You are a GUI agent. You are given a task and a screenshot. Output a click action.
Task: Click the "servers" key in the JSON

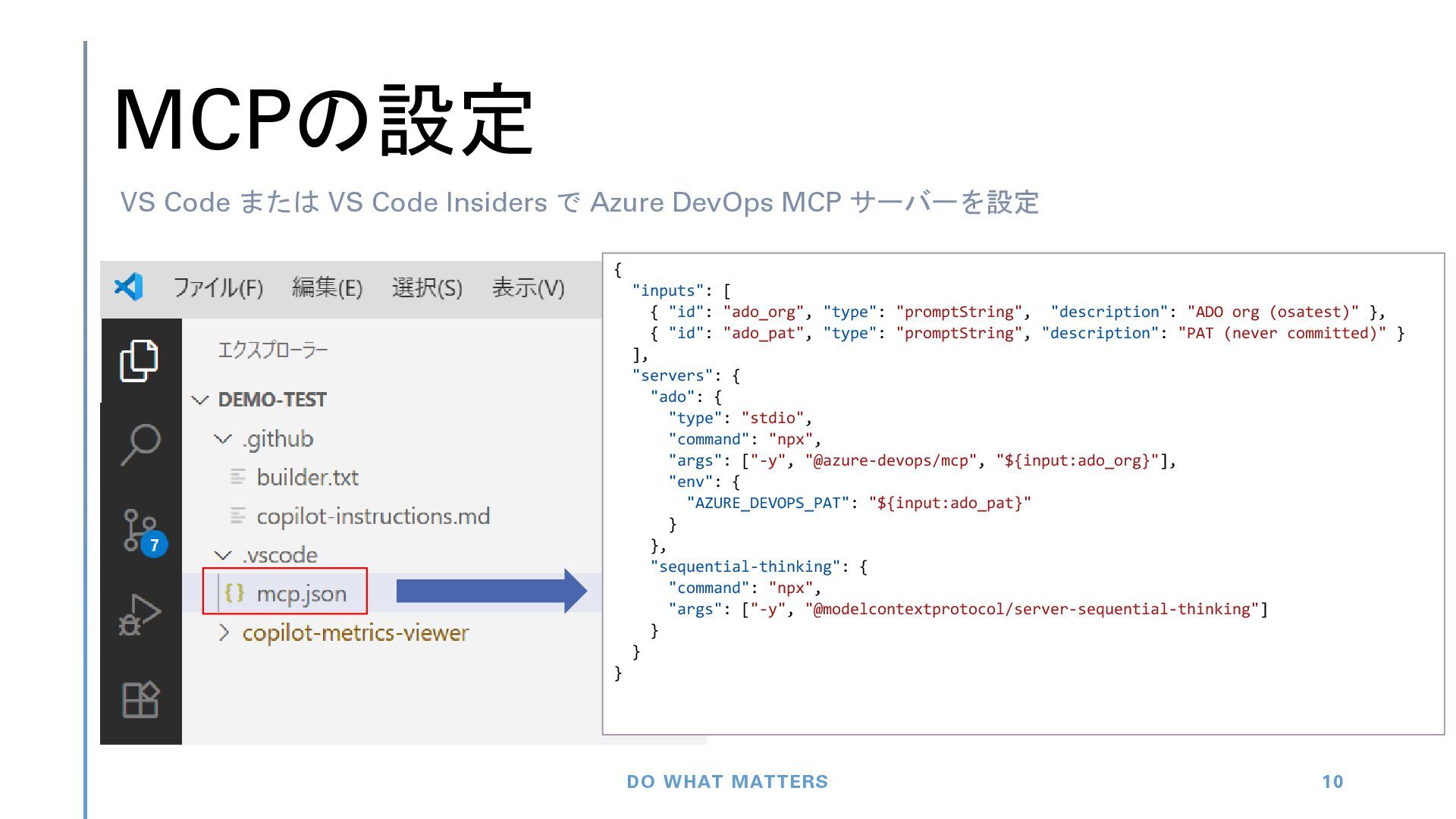click(x=673, y=375)
